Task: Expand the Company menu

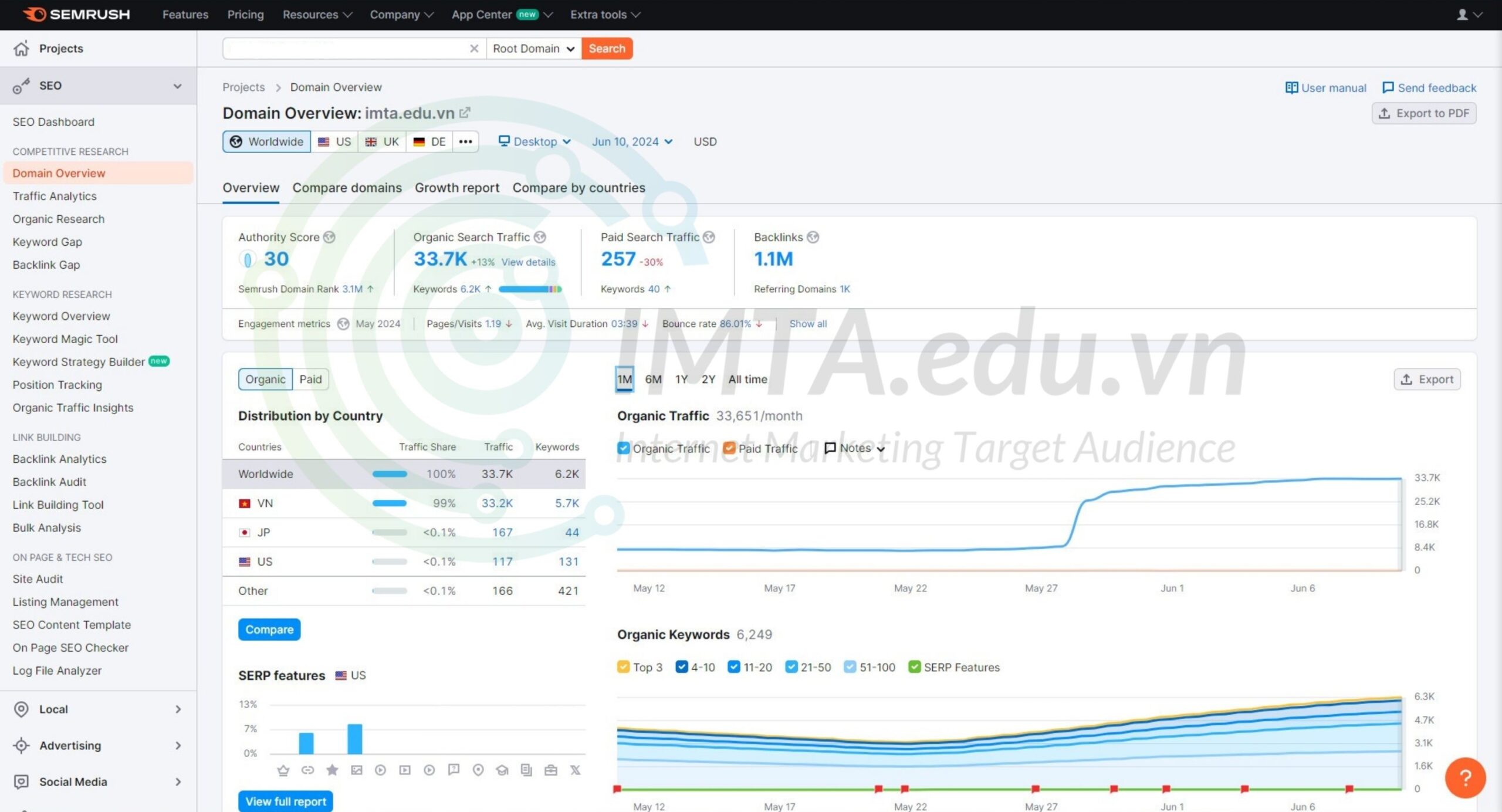Action: tap(401, 14)
